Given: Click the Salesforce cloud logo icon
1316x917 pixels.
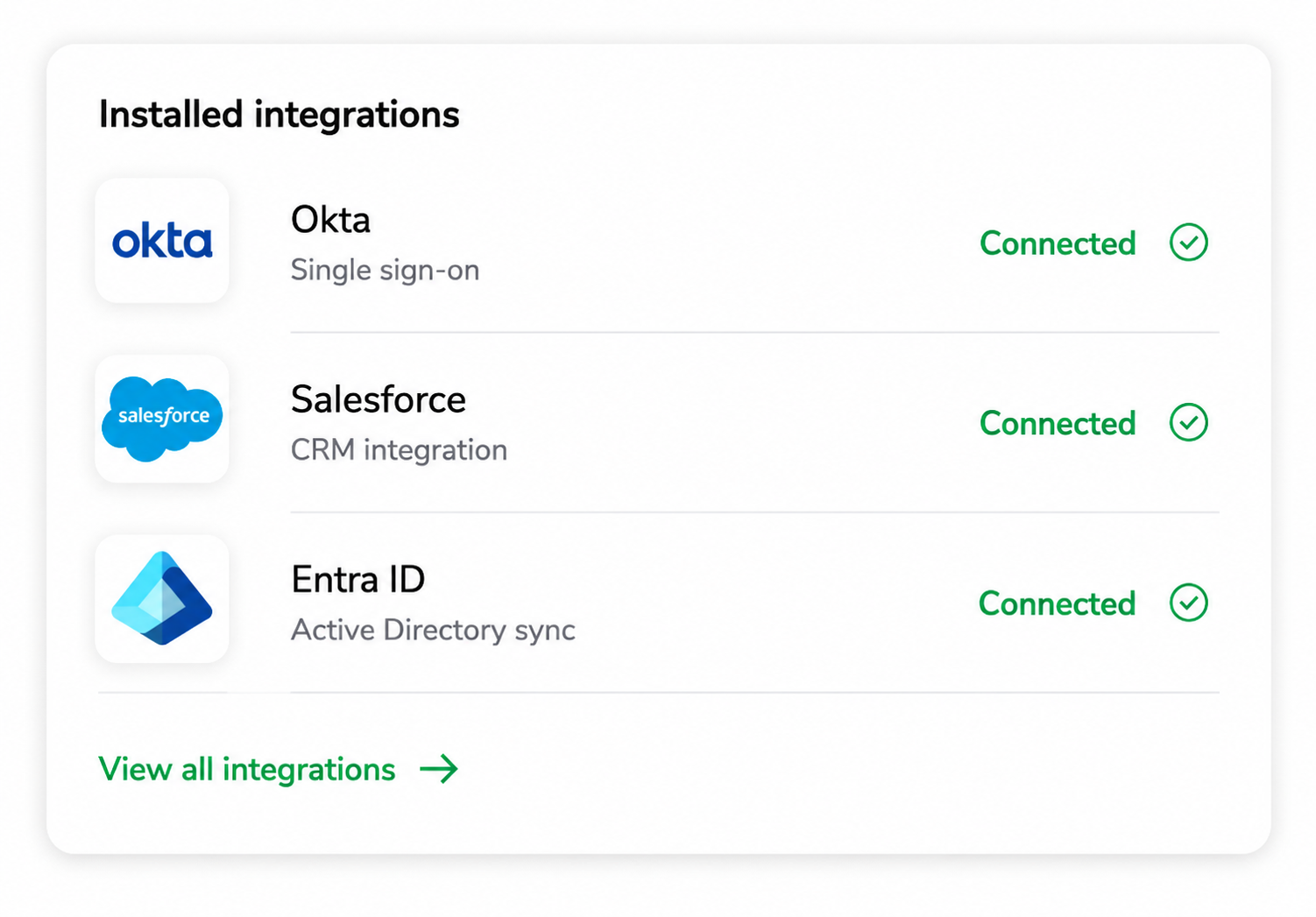Looking at the screenshot, I should pyautogui.click(x=162, y=419).
